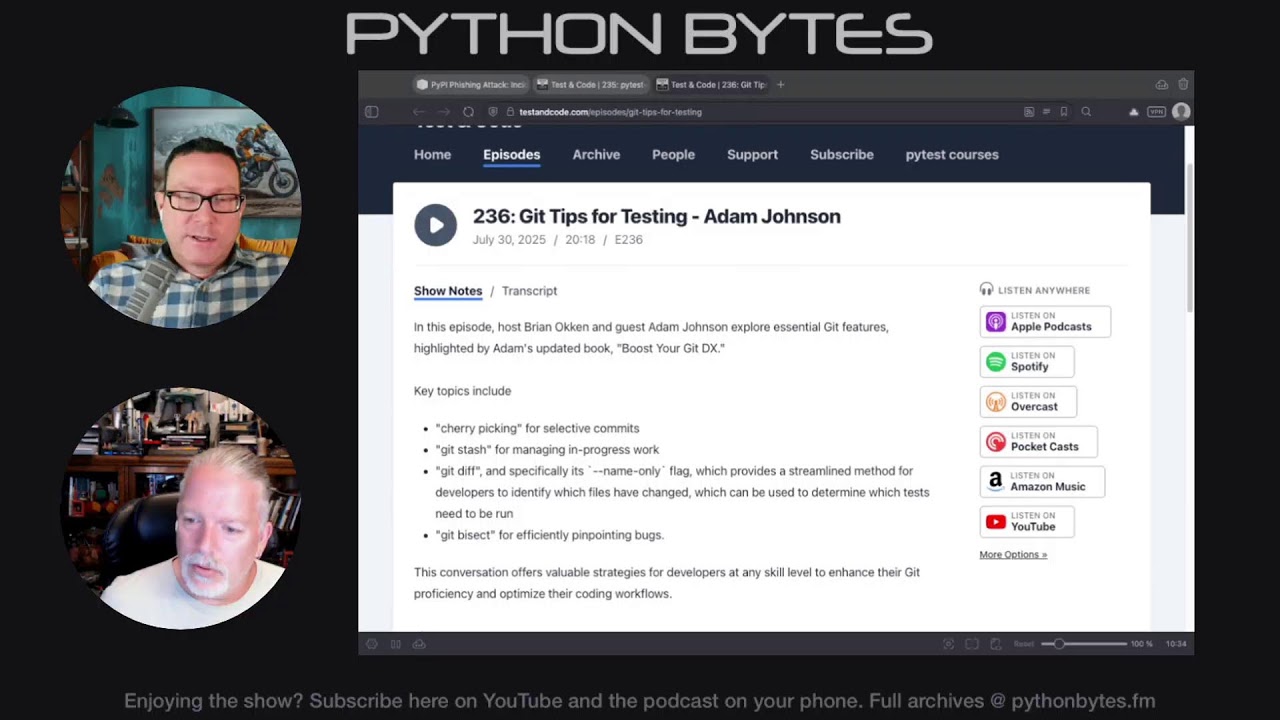Image resolution: width=1280 pixels, height=720 pixels.
Task: Toggle the browser sidebar panel icon
Action: (372, 112)
